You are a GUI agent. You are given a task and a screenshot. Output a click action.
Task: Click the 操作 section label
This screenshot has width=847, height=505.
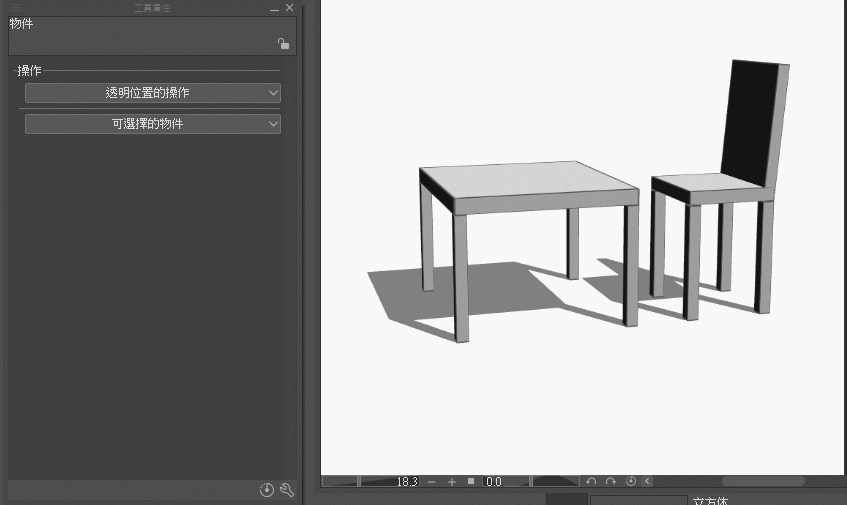coord(29,70)
